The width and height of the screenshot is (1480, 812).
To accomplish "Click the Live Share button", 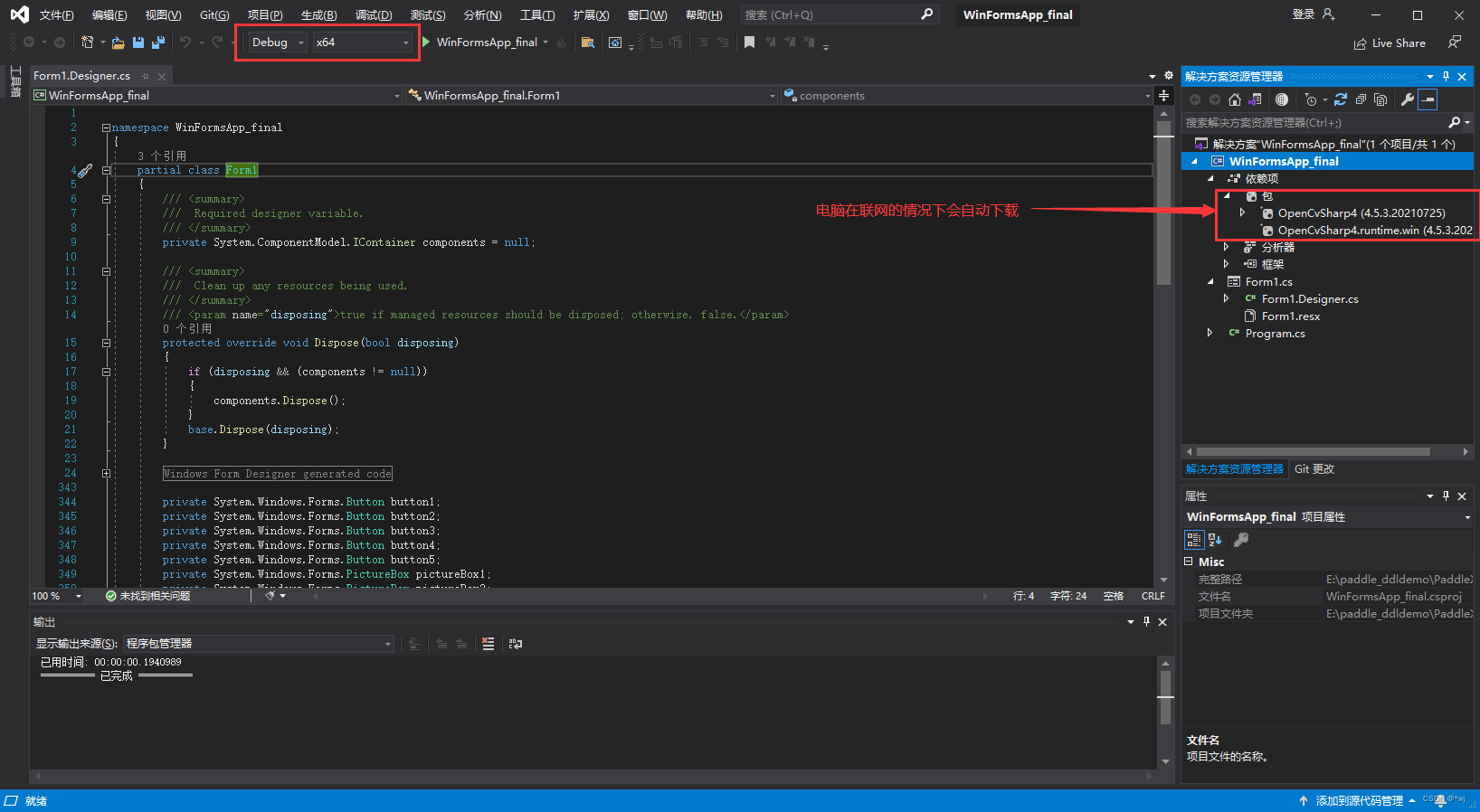I will pyautogui.click(x=1390, y=43).
